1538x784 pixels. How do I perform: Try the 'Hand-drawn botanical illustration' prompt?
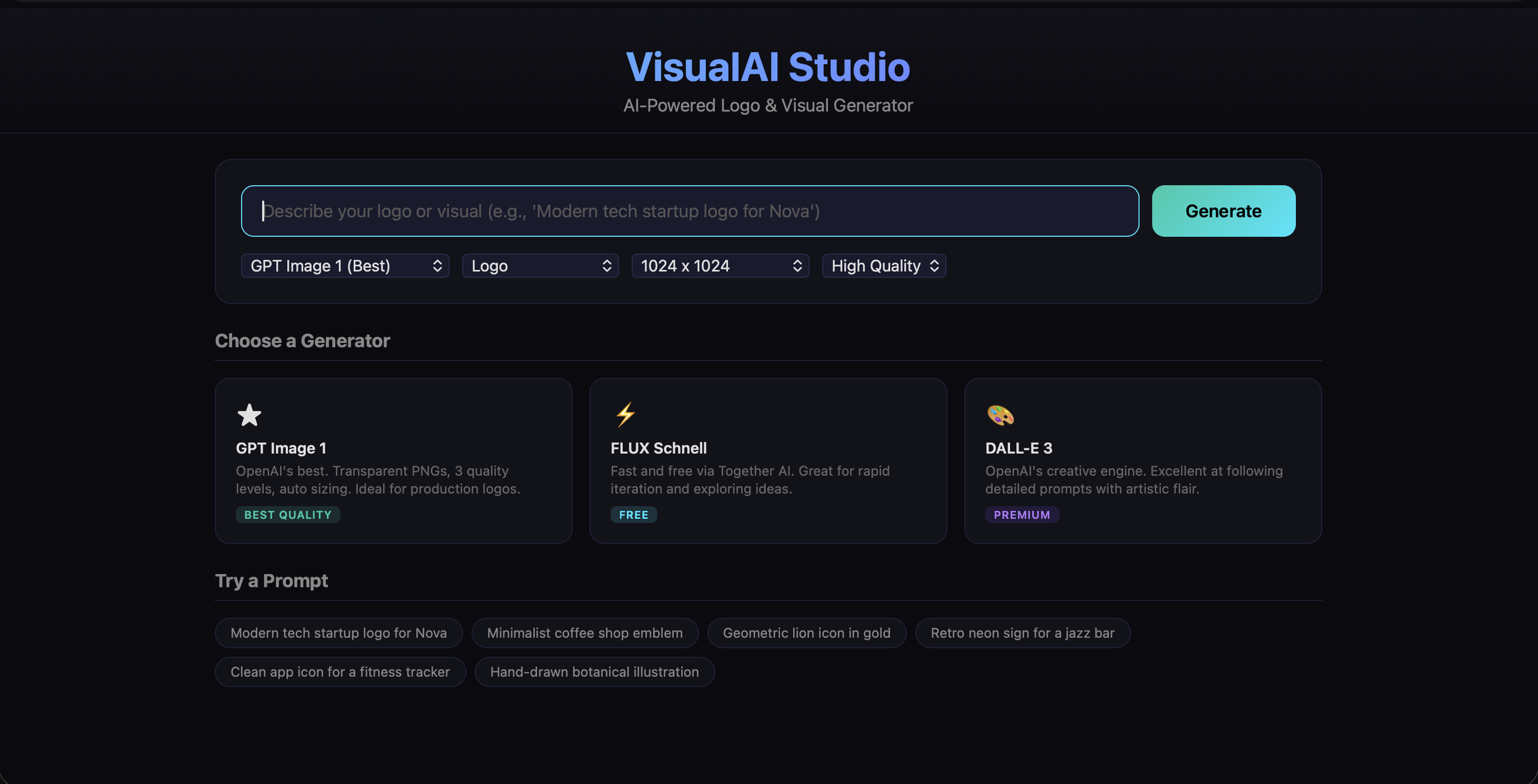click(594, 672)
